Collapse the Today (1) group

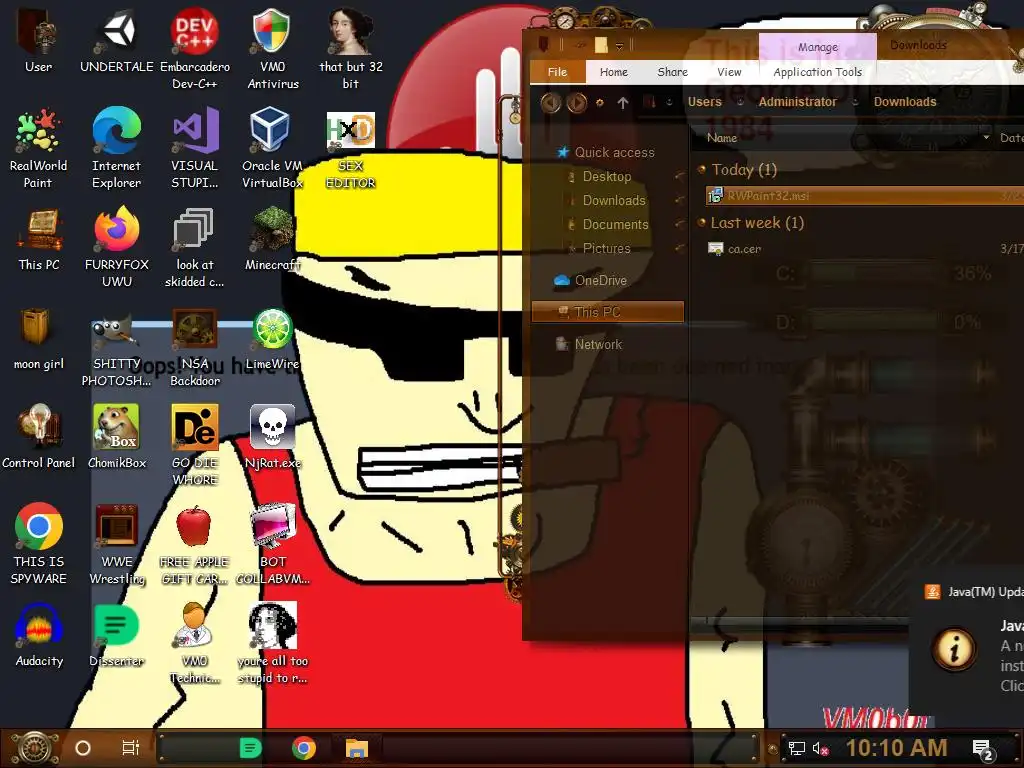pyautogui.click(x=702, y=169)
